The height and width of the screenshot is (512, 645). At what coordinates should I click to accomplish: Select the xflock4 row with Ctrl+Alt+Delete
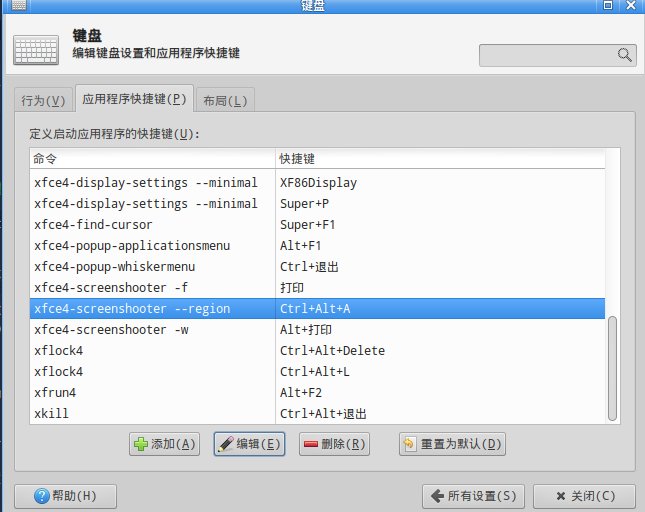coord(317,350)
